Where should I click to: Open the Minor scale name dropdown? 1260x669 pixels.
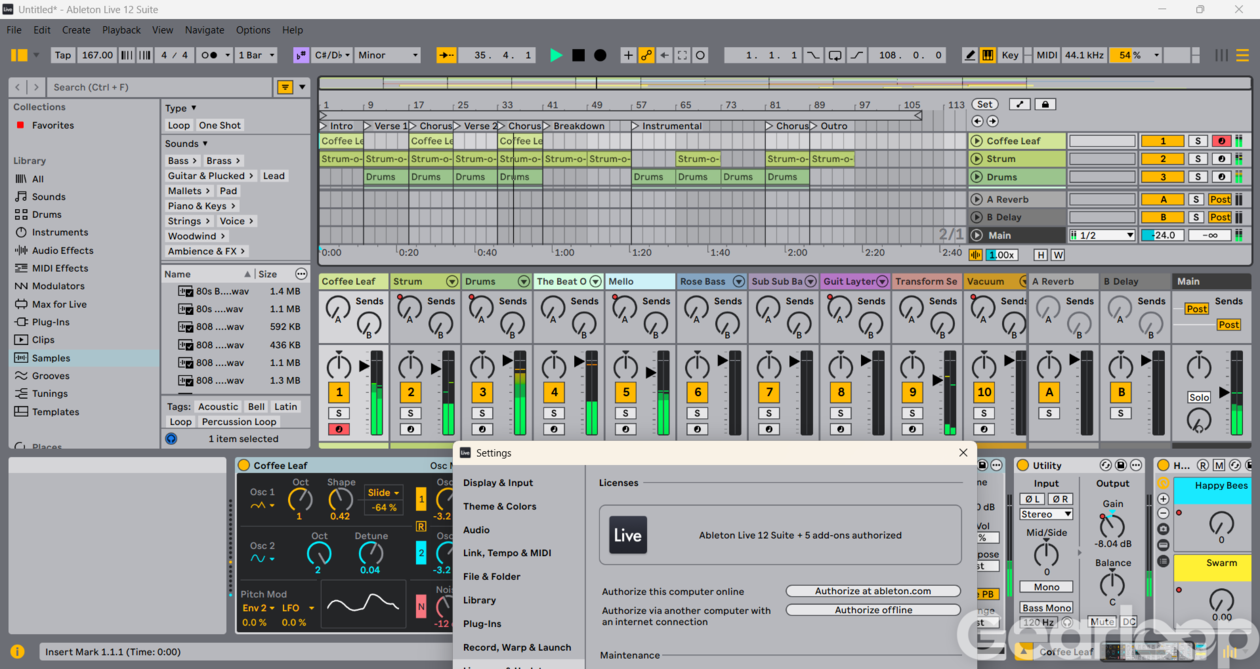388,56
